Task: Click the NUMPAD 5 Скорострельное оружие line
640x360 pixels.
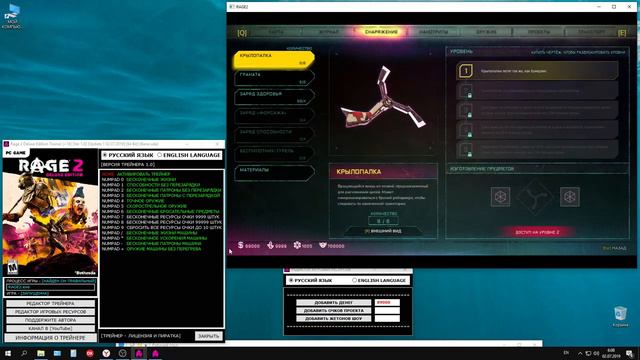Action: pos(144,206)
